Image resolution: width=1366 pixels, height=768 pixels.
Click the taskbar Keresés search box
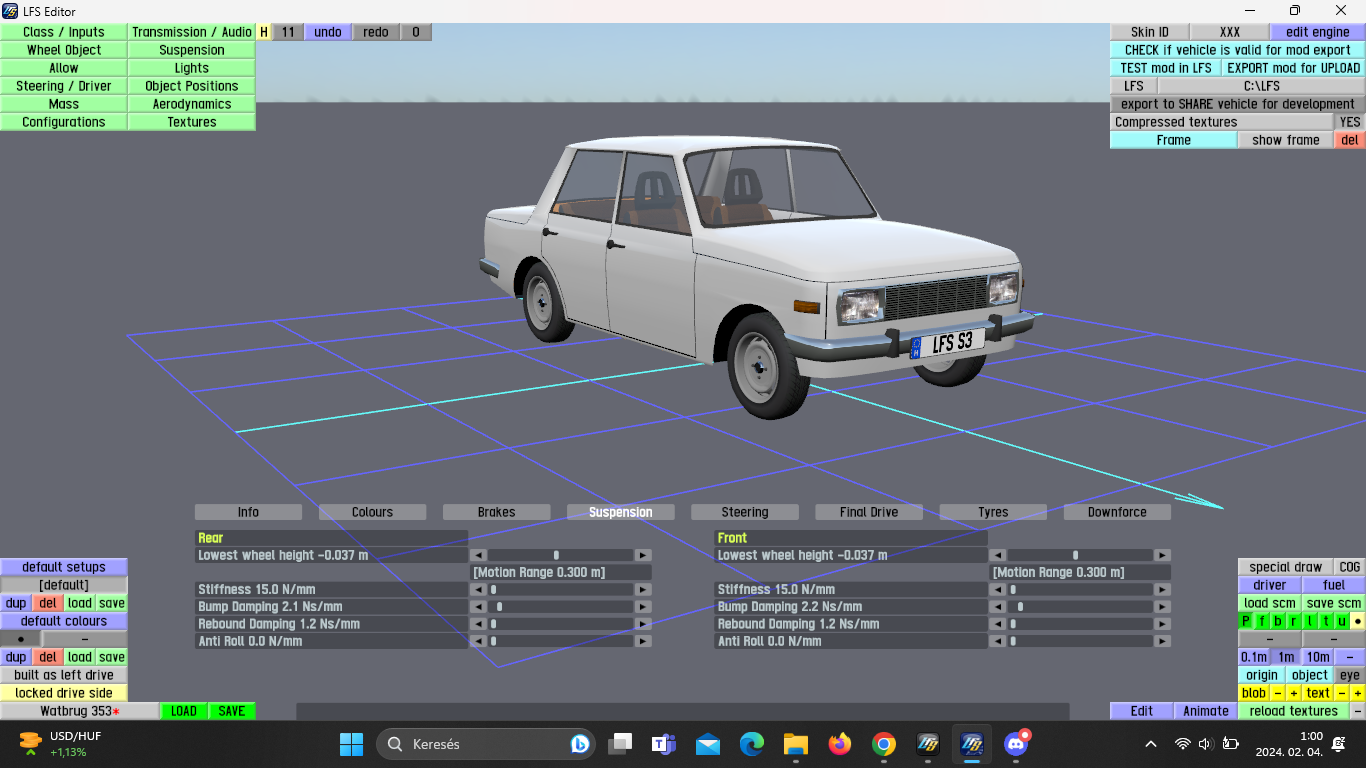point(486,744)
